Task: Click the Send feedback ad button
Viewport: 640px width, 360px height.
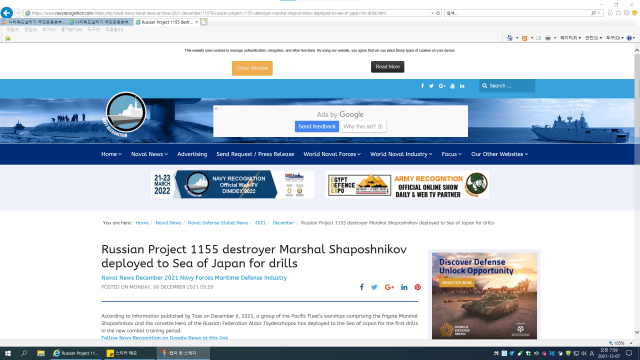Action: pyautogui.click(x=317, y=127)
